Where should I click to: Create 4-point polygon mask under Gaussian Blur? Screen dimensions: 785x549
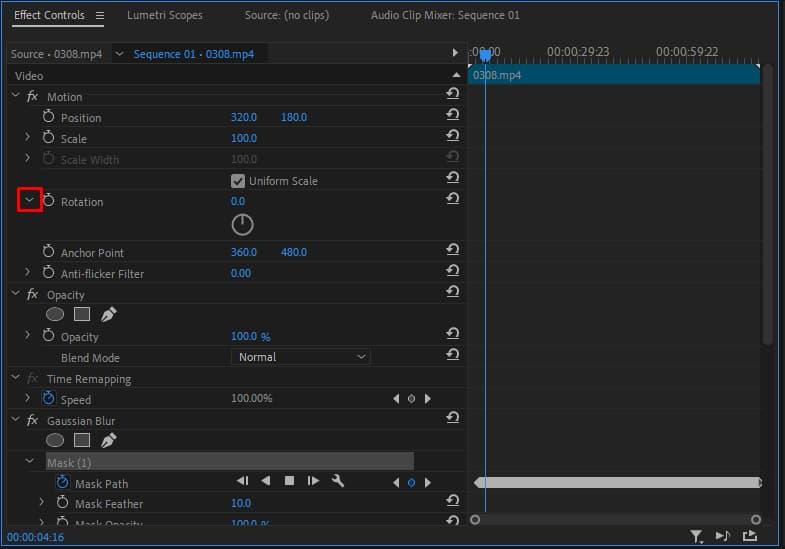tap(82, 440)
